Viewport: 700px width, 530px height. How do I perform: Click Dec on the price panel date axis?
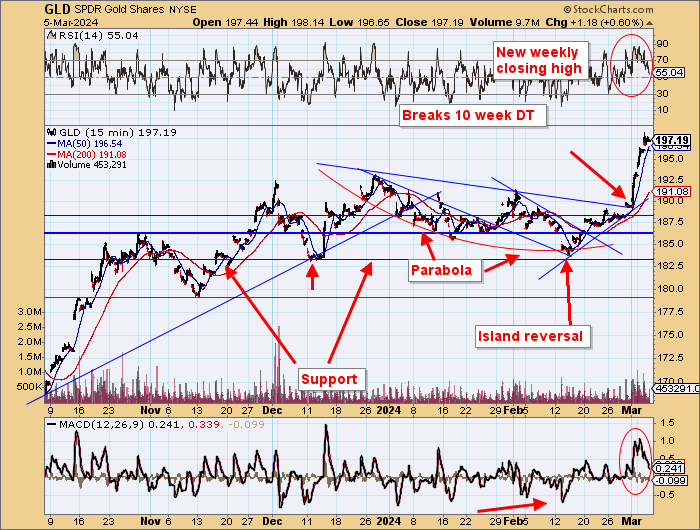pyautogui.click(x=272, y=410)
